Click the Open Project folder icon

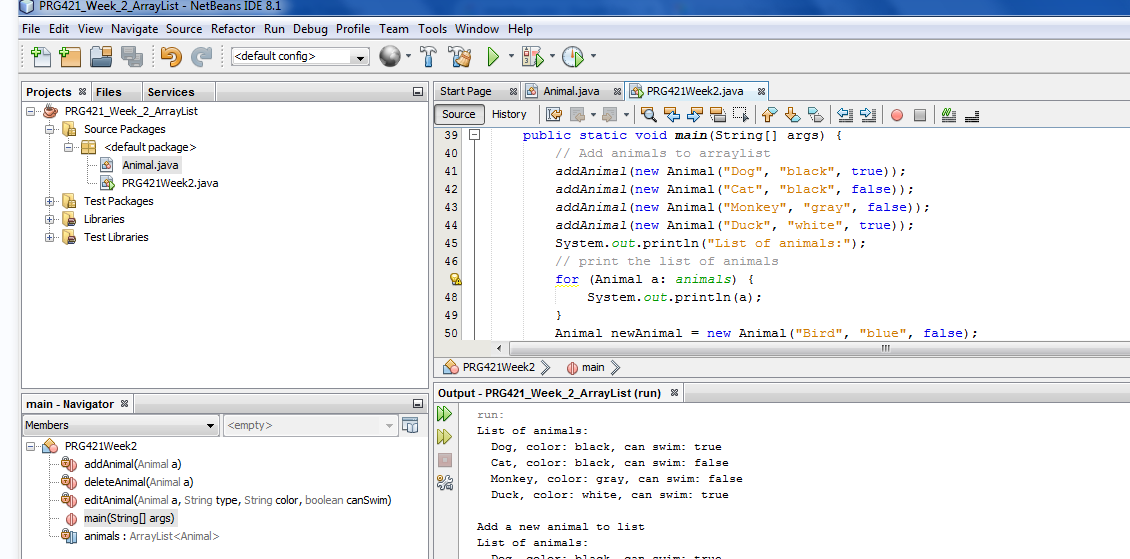101,56
